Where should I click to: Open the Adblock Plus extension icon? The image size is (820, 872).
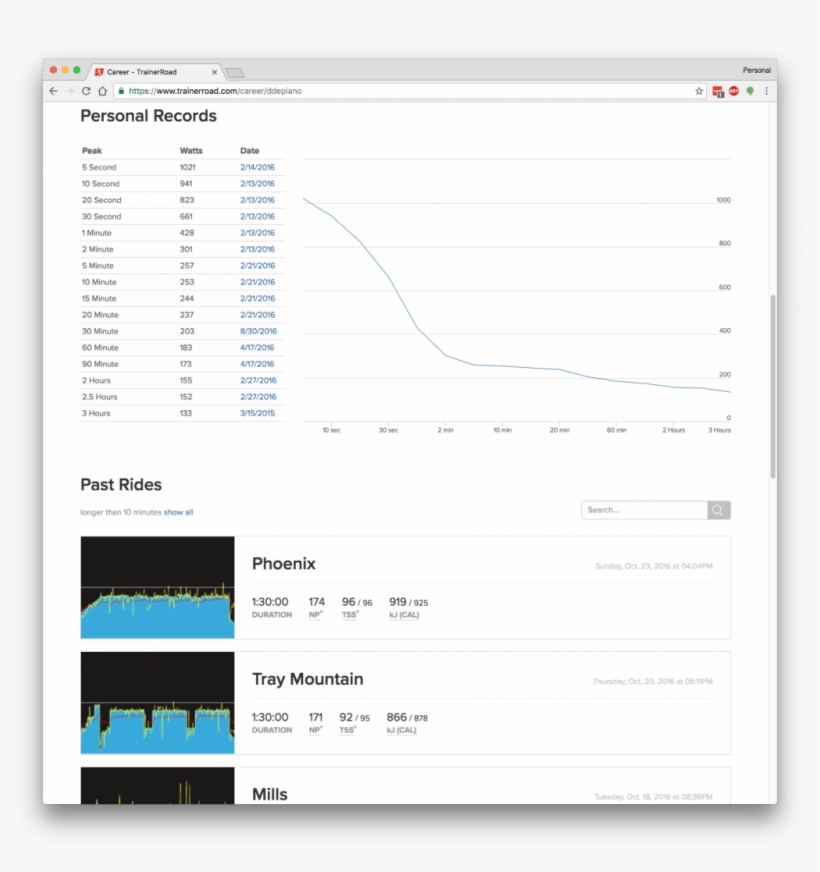click(734, 91)
